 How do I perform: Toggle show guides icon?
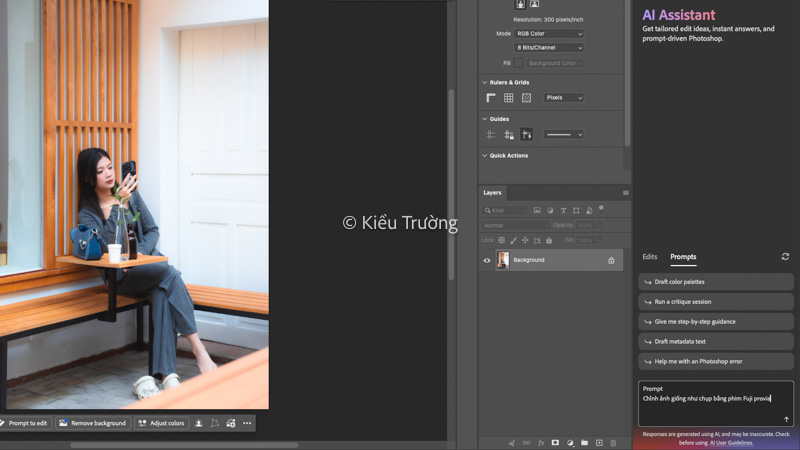point(491,135)
